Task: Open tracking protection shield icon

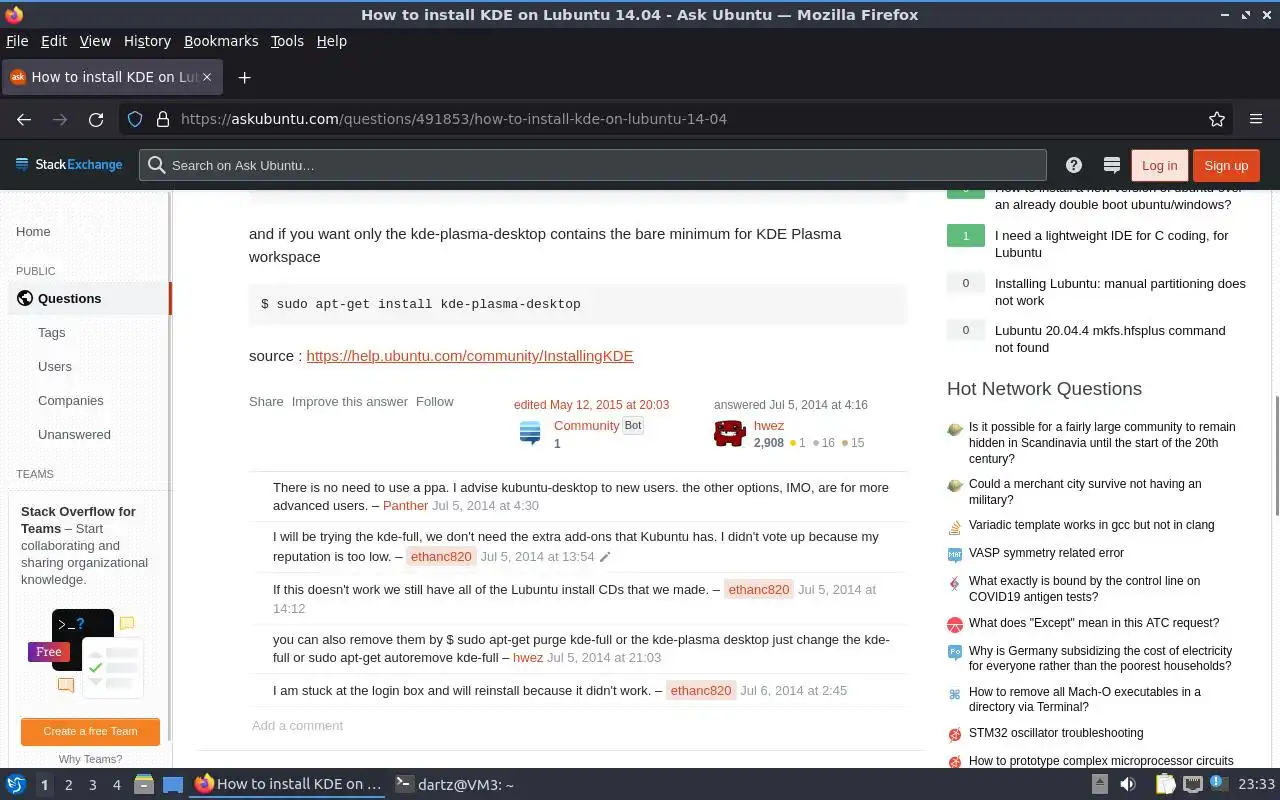Action: tap(135, 119)
